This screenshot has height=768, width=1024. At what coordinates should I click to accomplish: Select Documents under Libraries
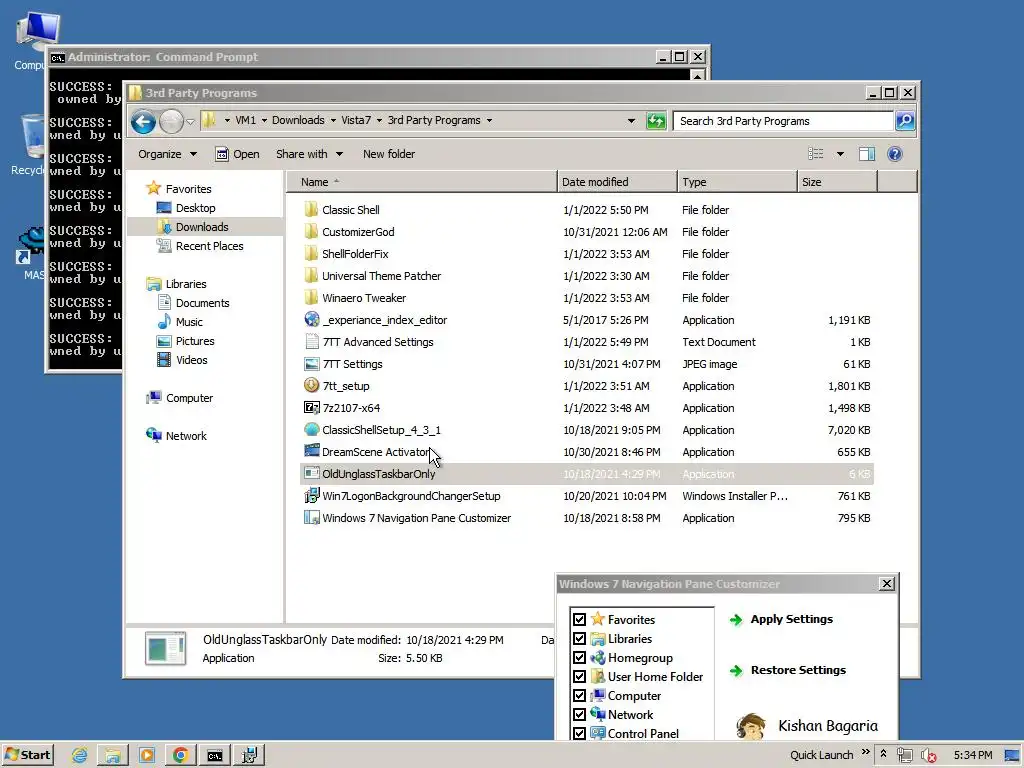[x=202, y=302]
